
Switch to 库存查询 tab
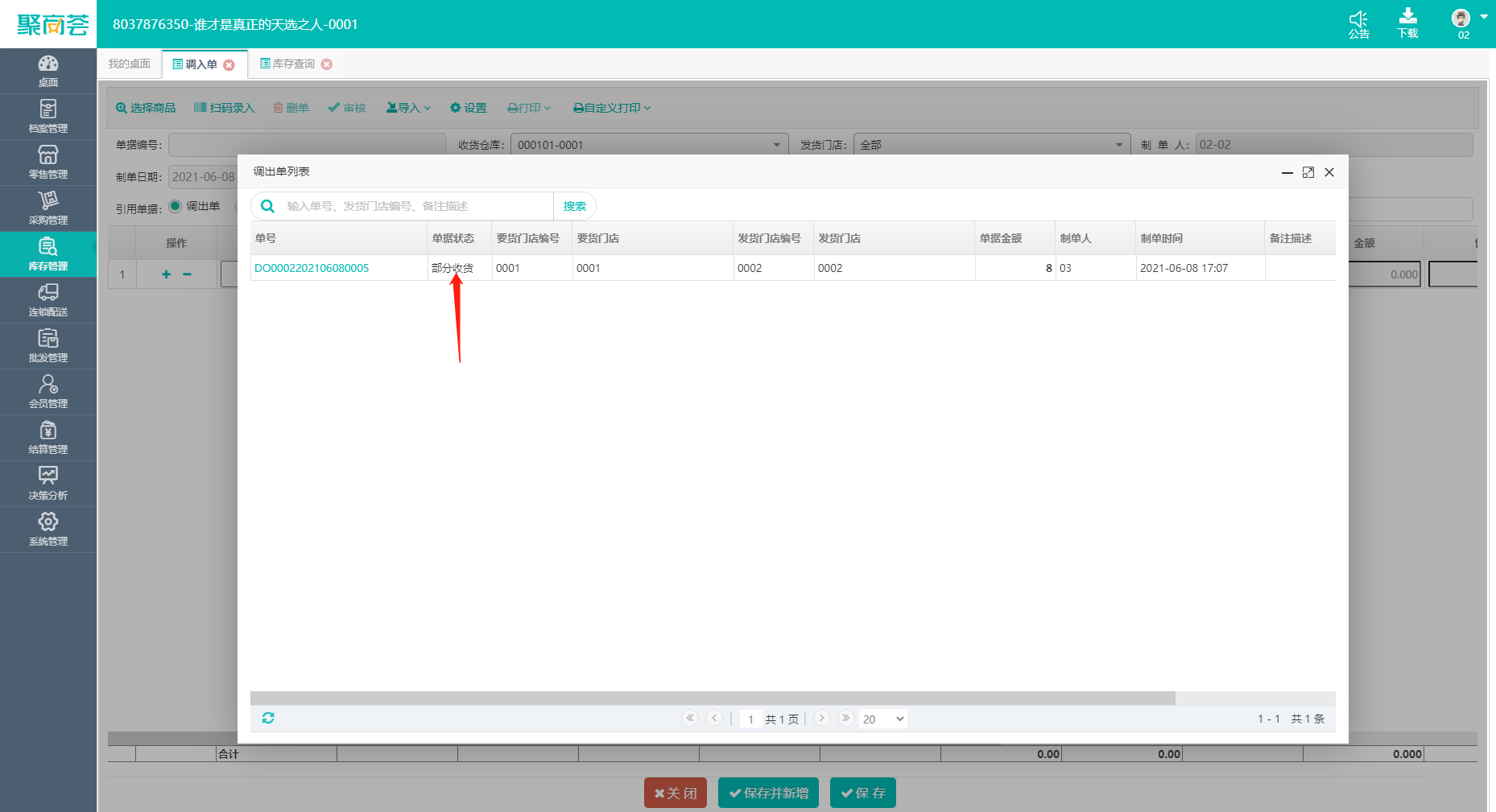click(x=287, y=64)
